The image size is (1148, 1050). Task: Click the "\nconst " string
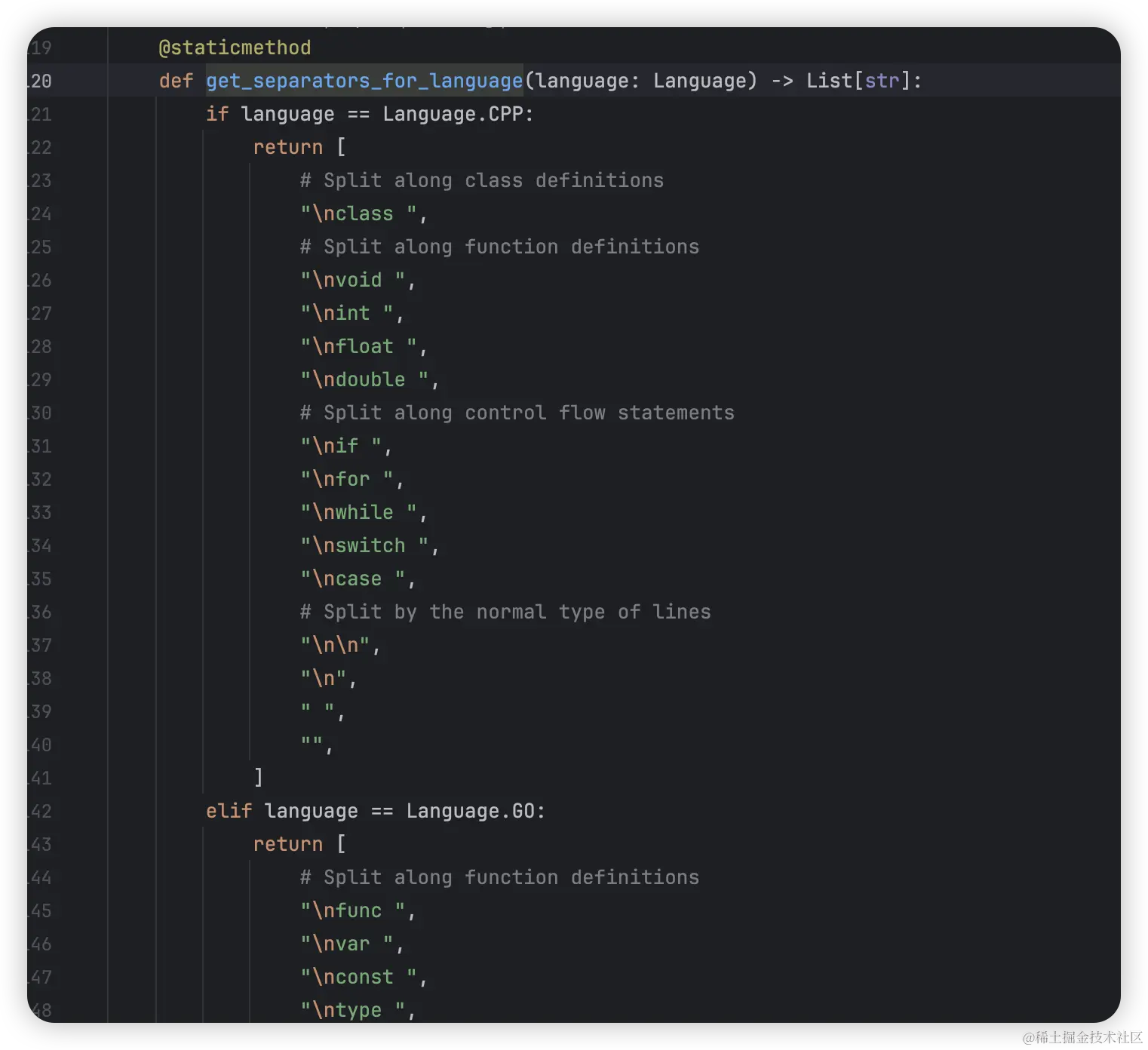[x=358, y=977]
